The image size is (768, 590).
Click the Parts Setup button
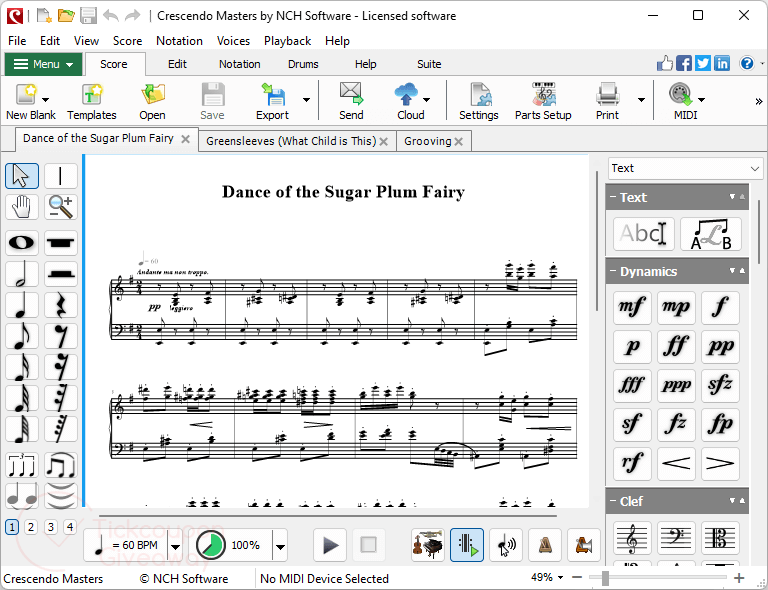pyautogui.click(x=543, y=102)
